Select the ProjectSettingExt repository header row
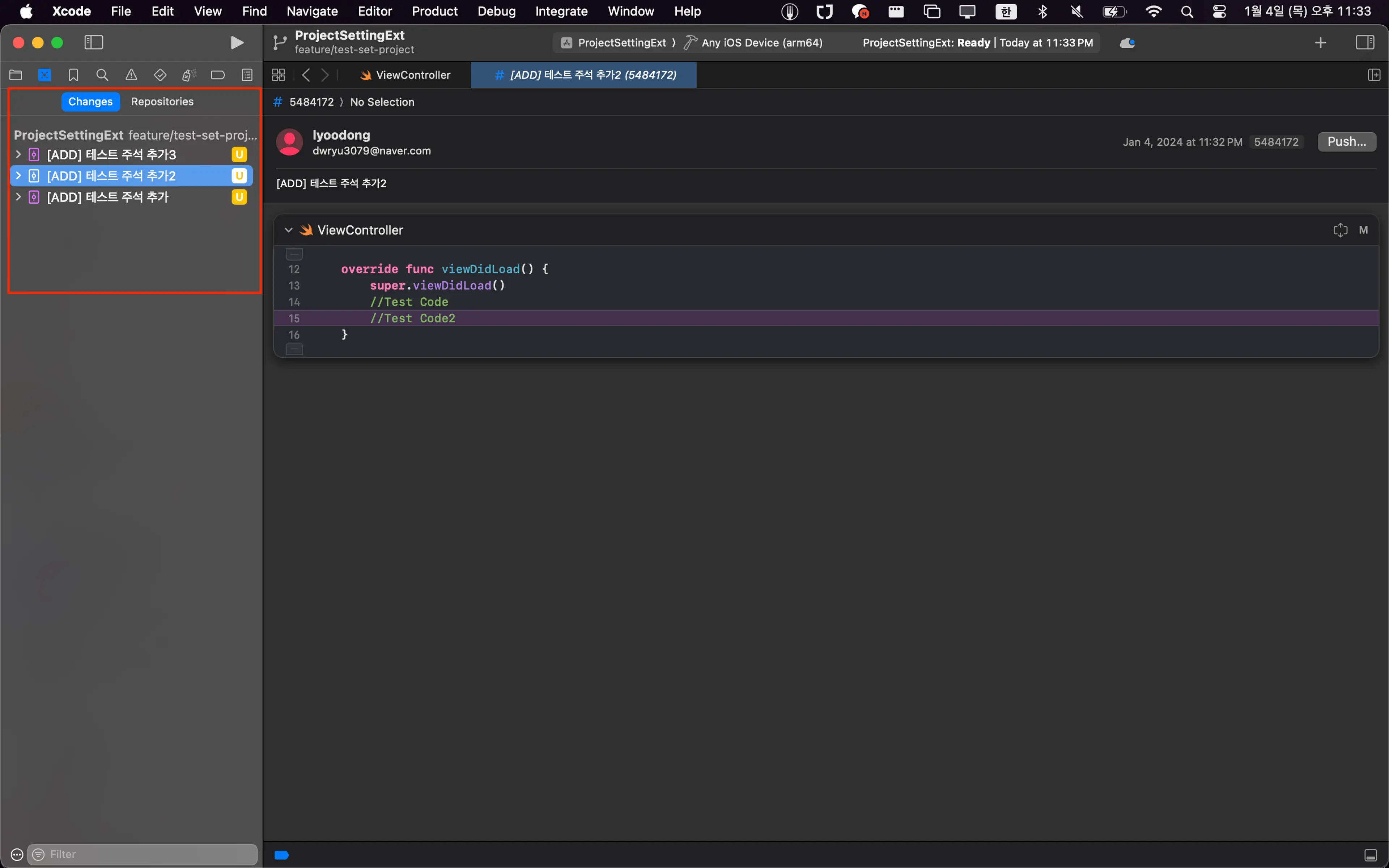 pos(135,135)
